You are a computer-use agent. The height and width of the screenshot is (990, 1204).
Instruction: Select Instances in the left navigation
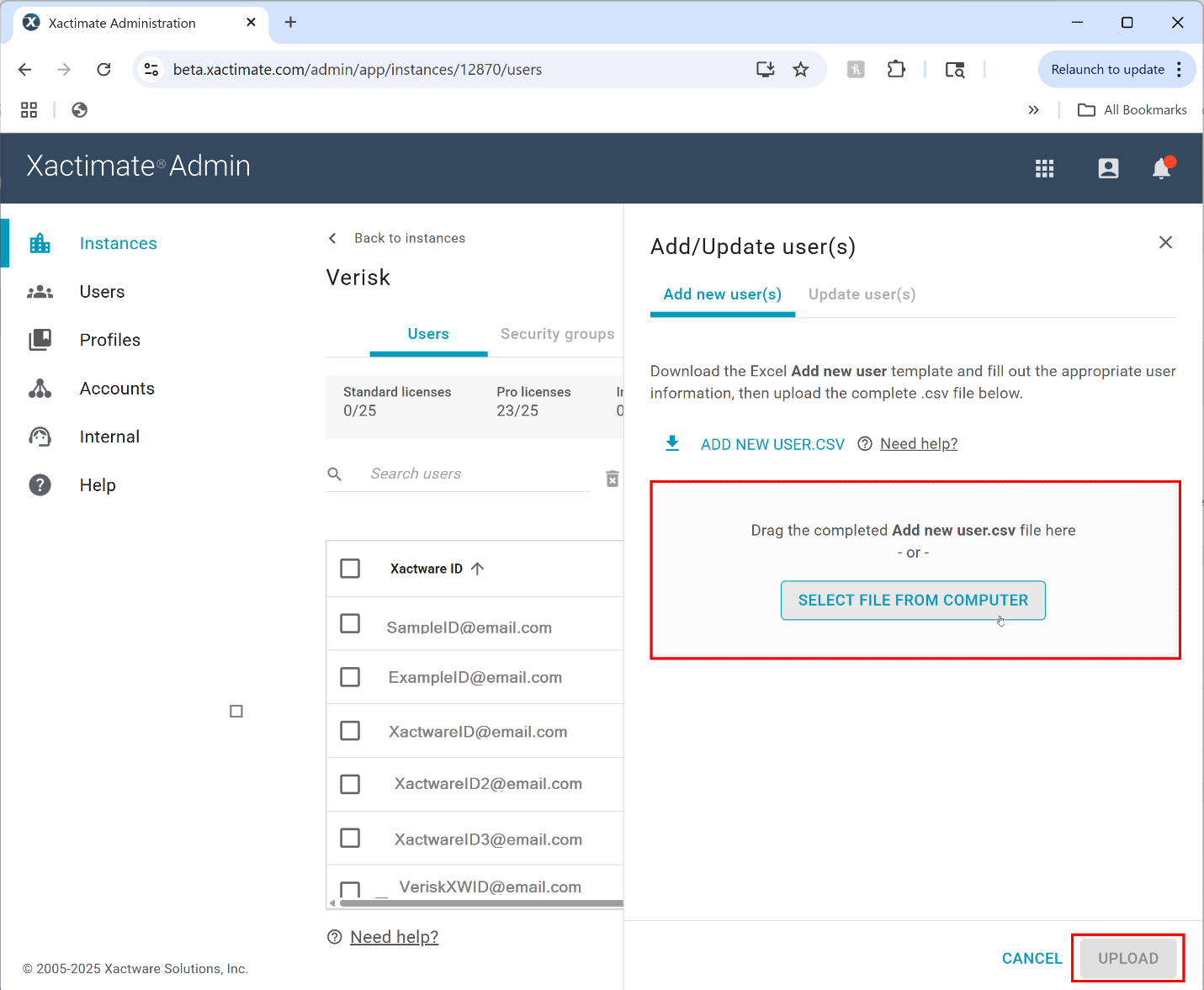point(119,244)
